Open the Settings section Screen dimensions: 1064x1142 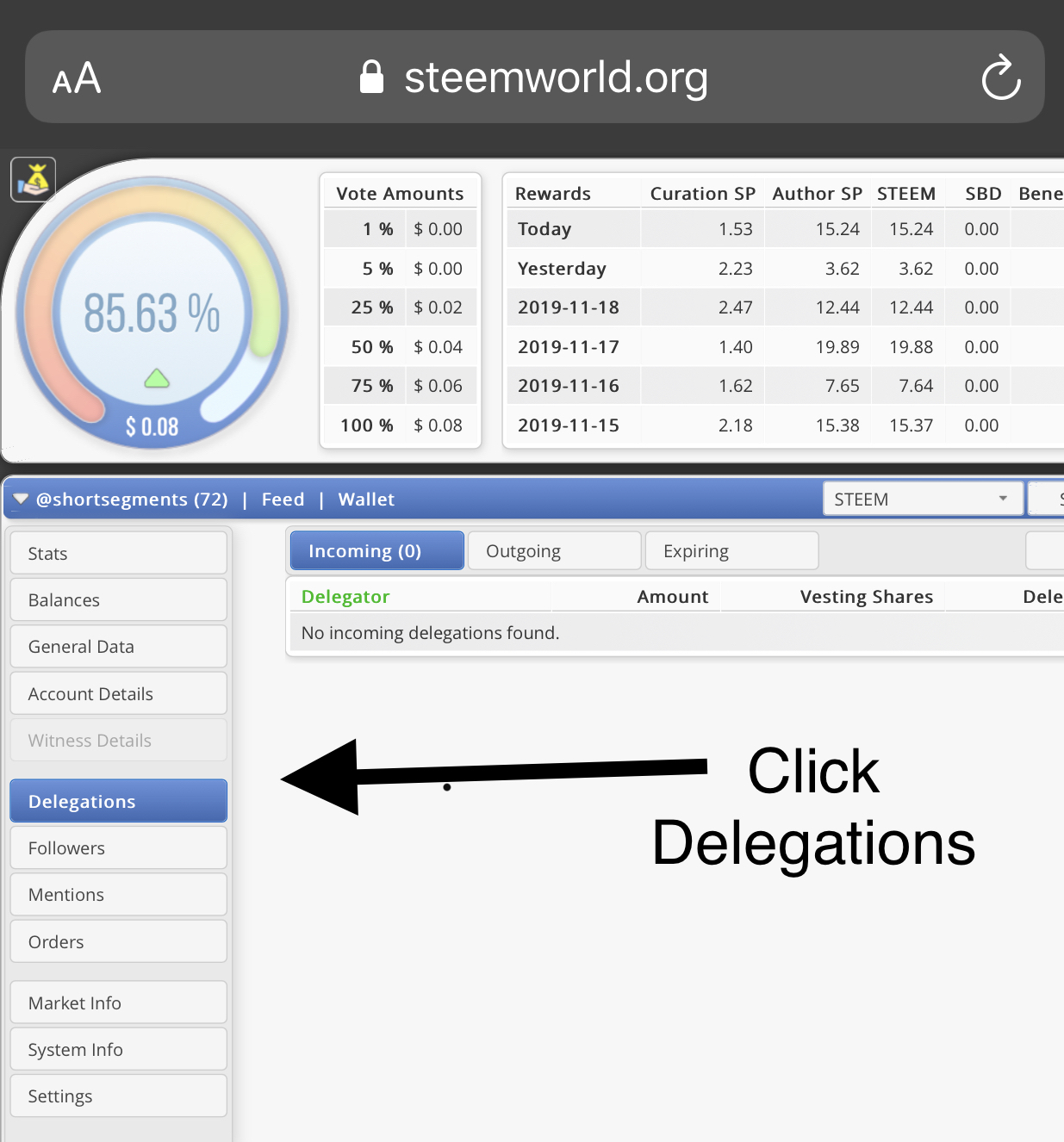coord(119,1095)
